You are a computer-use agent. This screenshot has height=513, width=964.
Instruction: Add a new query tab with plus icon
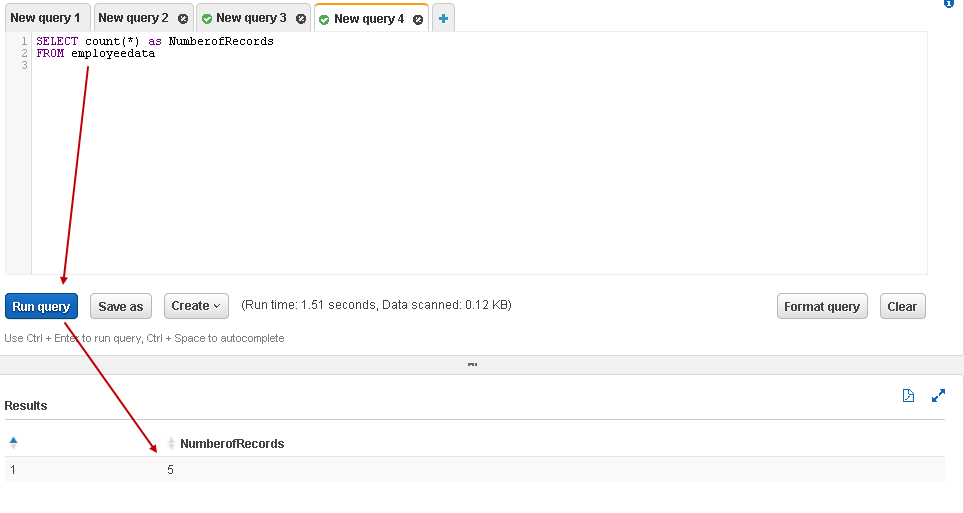coord(443,18)
